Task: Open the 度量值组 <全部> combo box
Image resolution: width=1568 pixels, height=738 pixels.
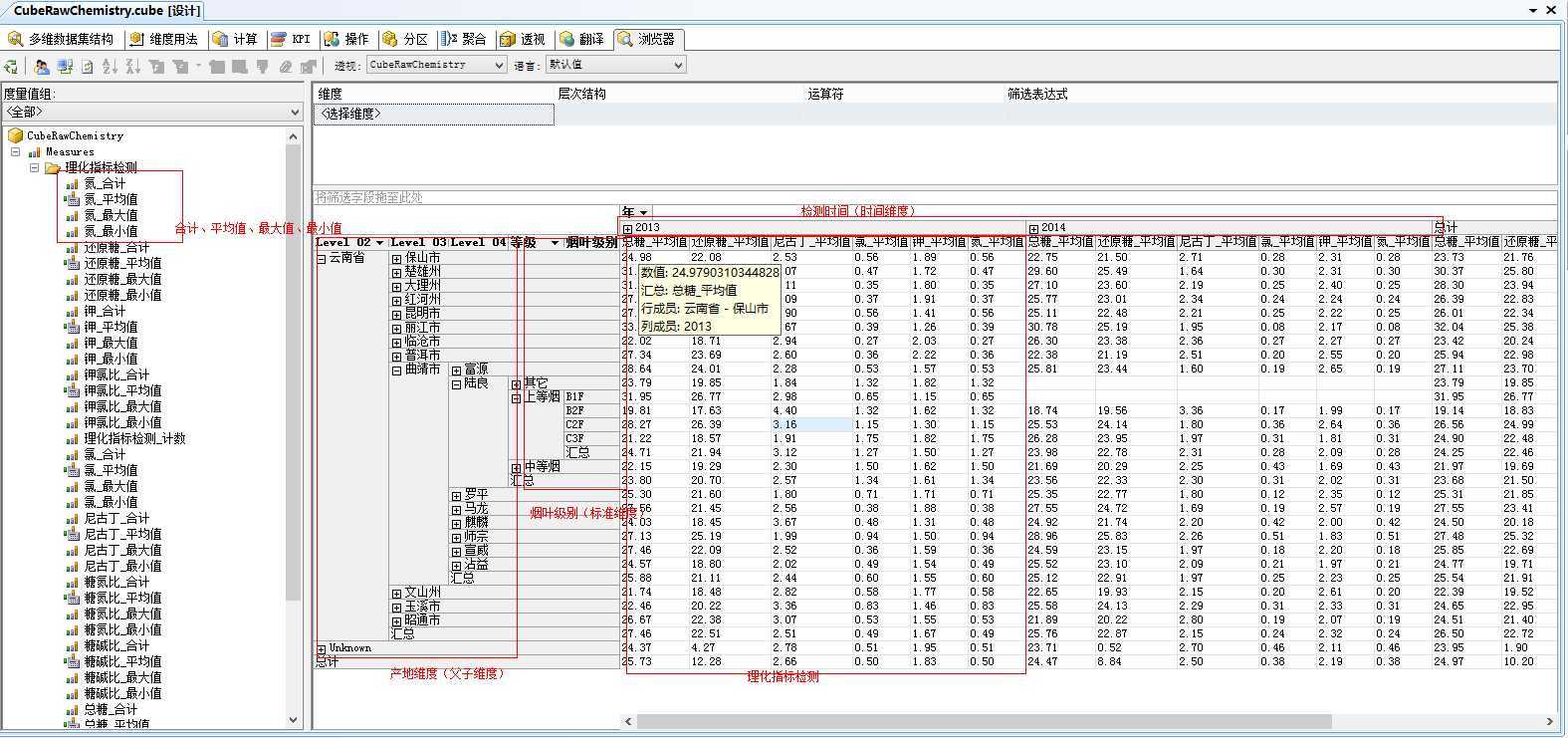Action: point(152,112)
